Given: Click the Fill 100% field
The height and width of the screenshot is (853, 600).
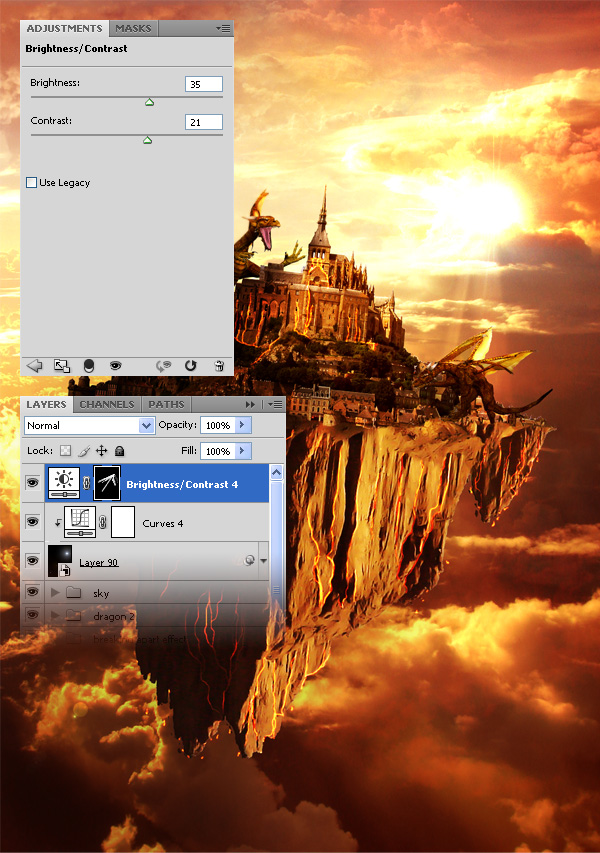Looking at the screenshot, I should pos(218,451).
